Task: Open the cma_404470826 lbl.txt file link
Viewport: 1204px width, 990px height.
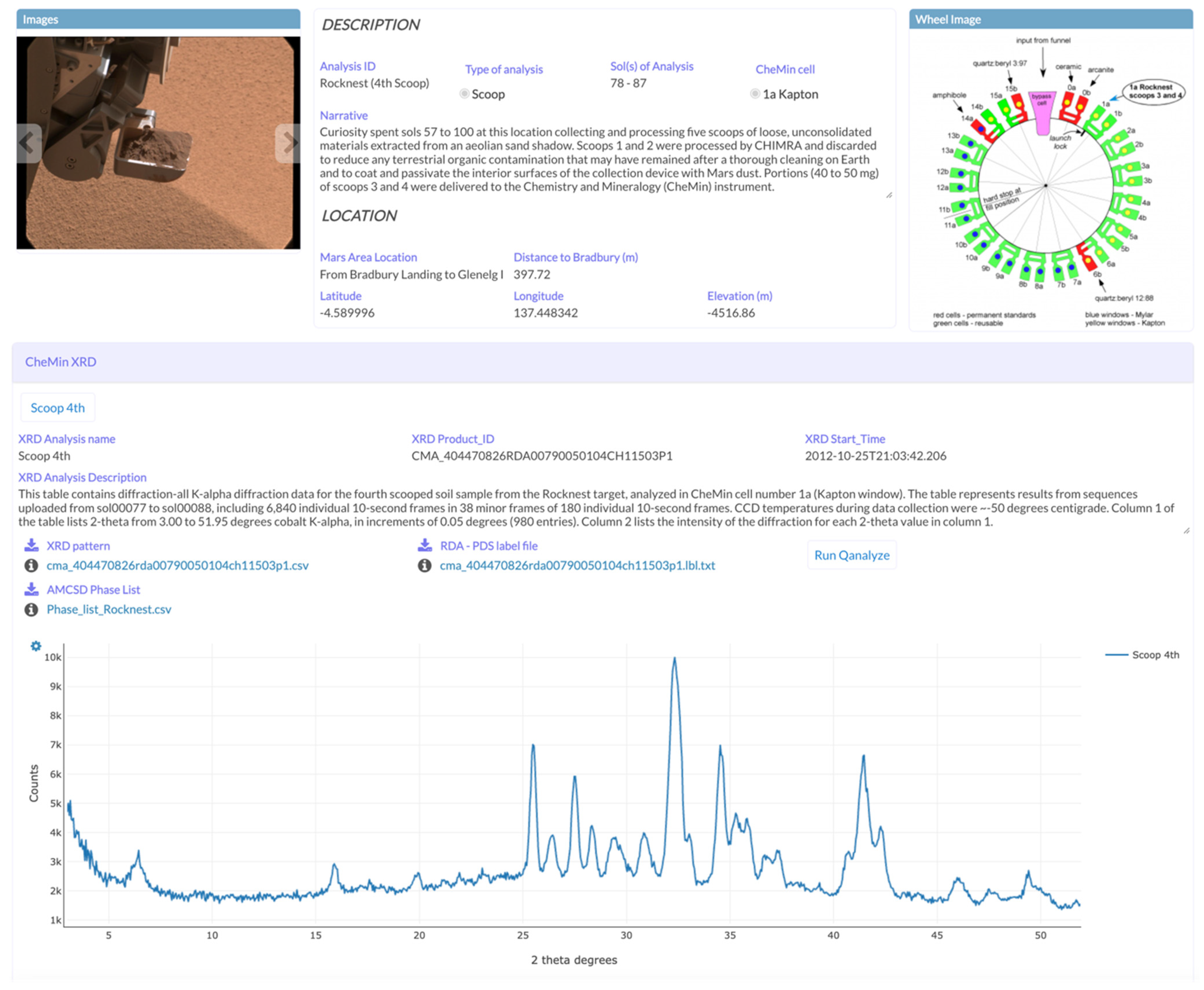Action: [x=577, y=565]
